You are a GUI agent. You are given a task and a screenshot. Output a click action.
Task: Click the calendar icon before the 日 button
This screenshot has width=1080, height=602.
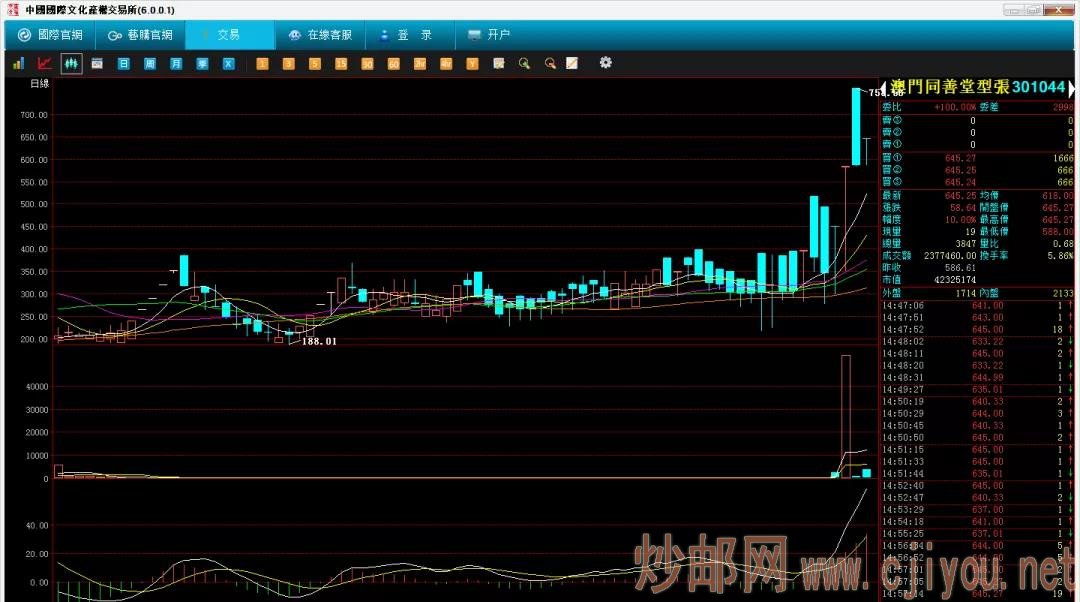pyautogui.click(x=97, y=63)
